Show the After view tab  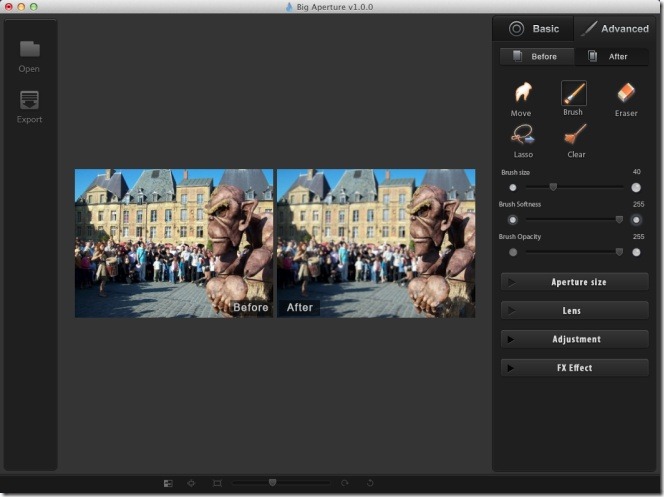[611, 56]
